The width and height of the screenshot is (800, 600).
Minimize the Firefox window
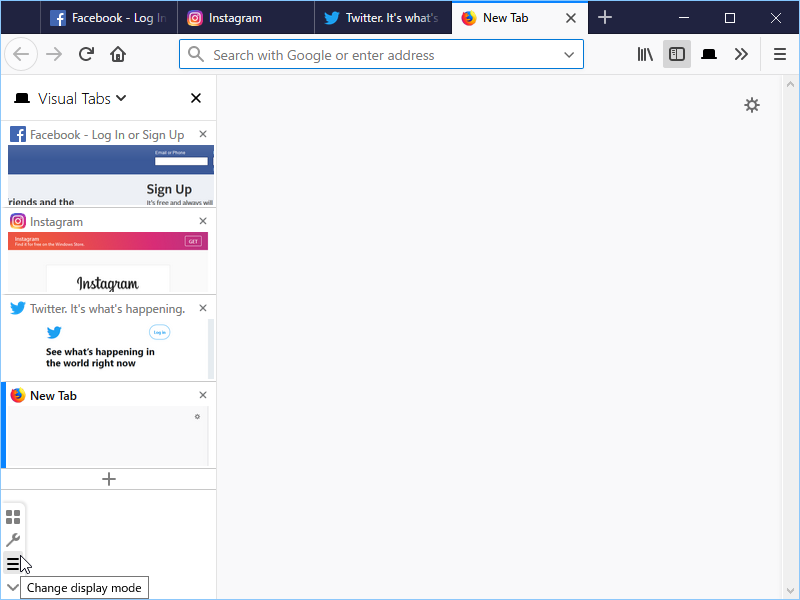coord(684,18)
